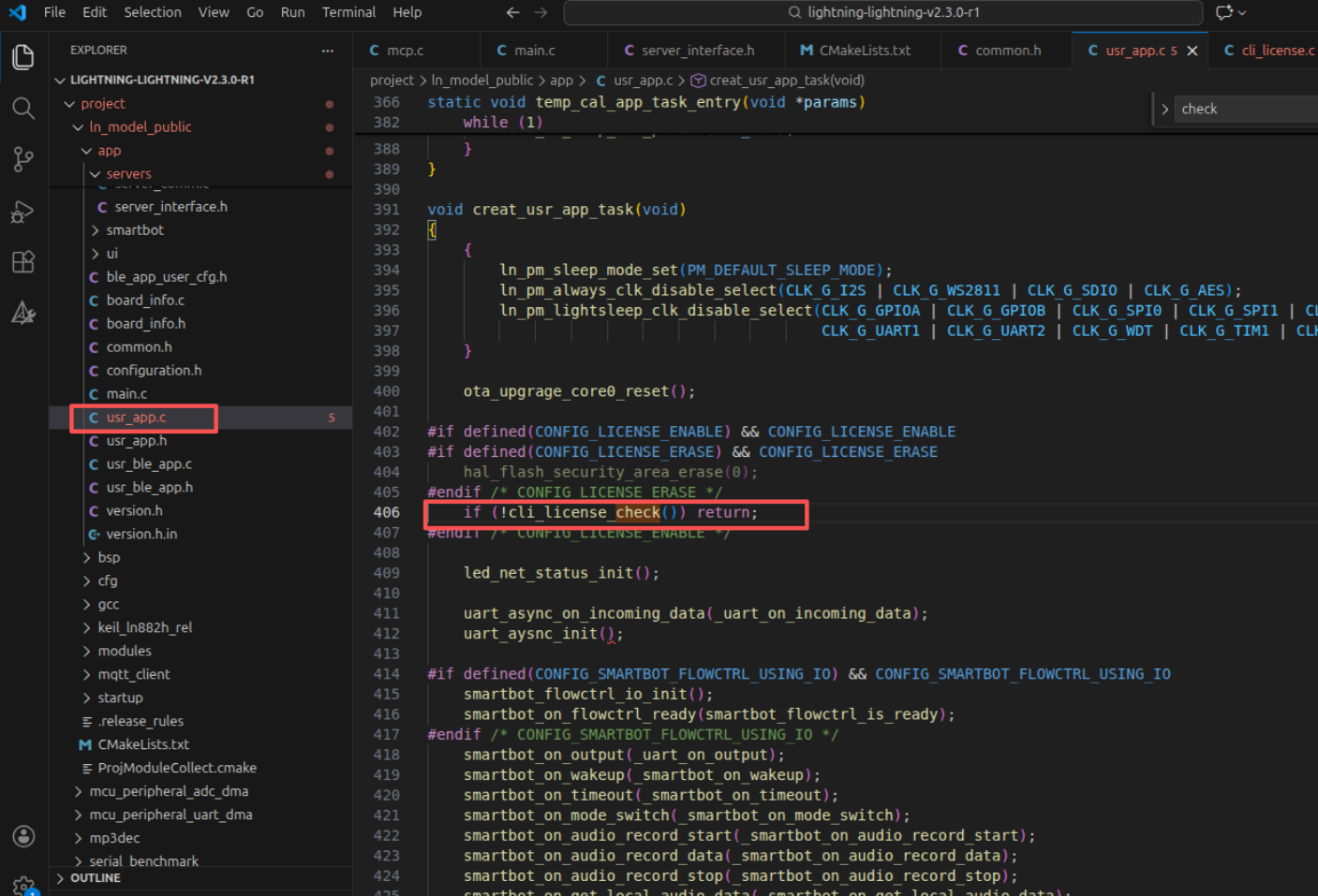Open the Run menu
The width and height of the screenshot is (1318, 896).
[x=292, y=12]
